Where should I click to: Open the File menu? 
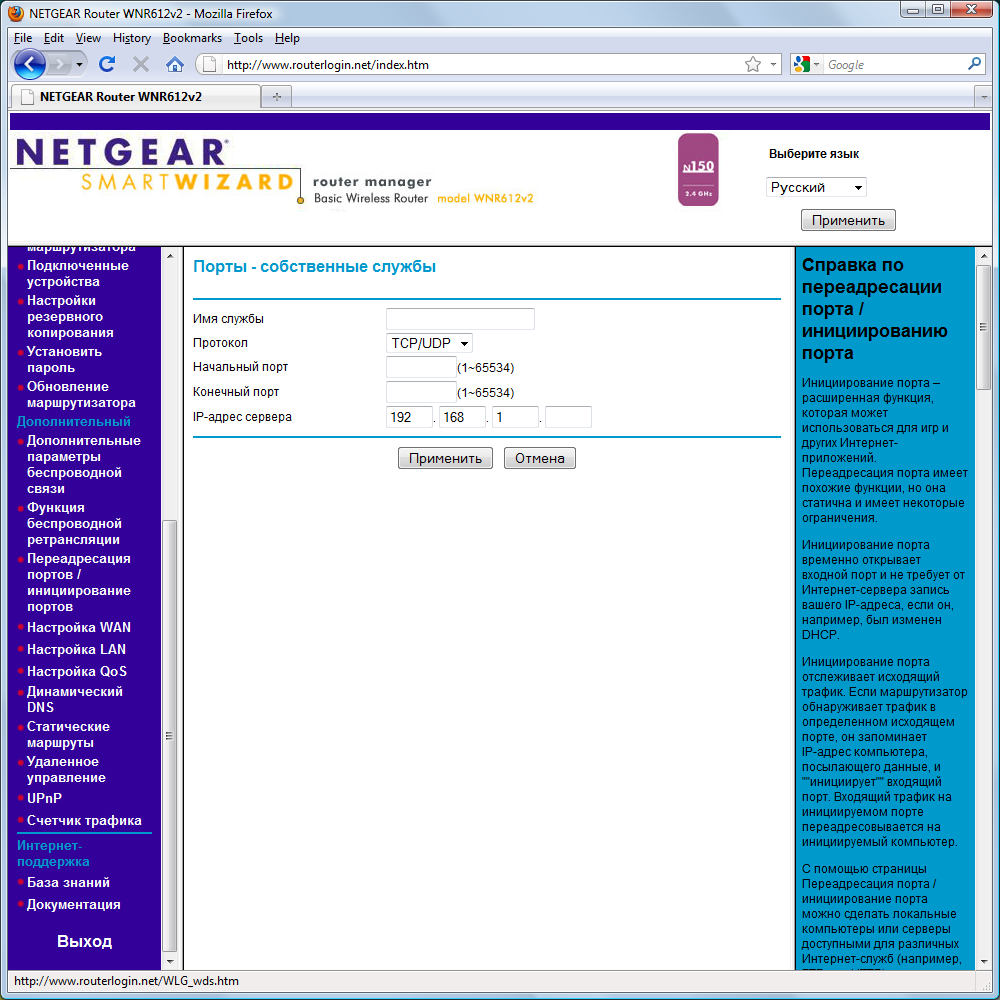[23, 38]
